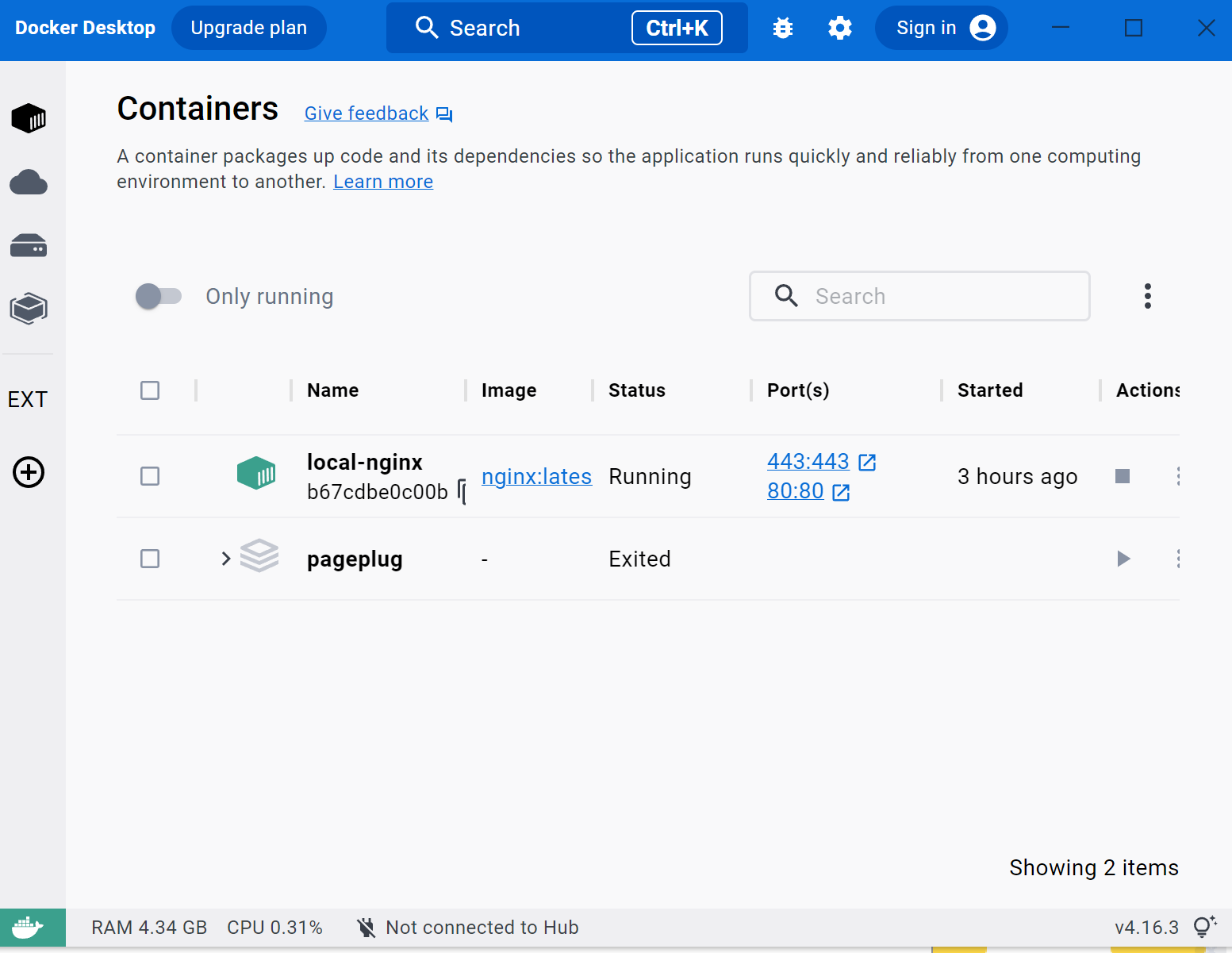The width and height of the screenshot is (1232, 953).
Task: Click pageplug stack layers icon
Action: click(259, 555)
